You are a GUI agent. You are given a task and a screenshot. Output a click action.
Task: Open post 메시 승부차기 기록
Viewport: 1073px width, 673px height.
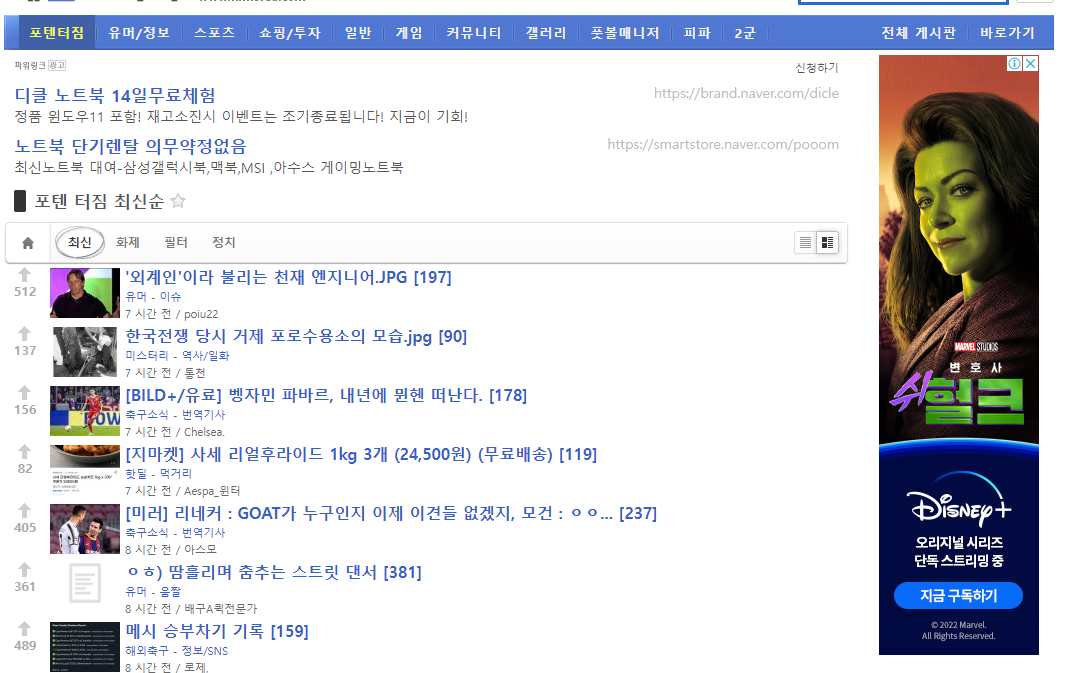click(x=217, y=631)
